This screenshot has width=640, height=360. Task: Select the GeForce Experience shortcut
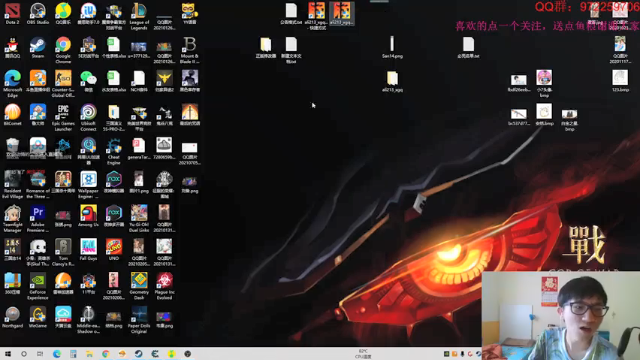click(38, 287)
